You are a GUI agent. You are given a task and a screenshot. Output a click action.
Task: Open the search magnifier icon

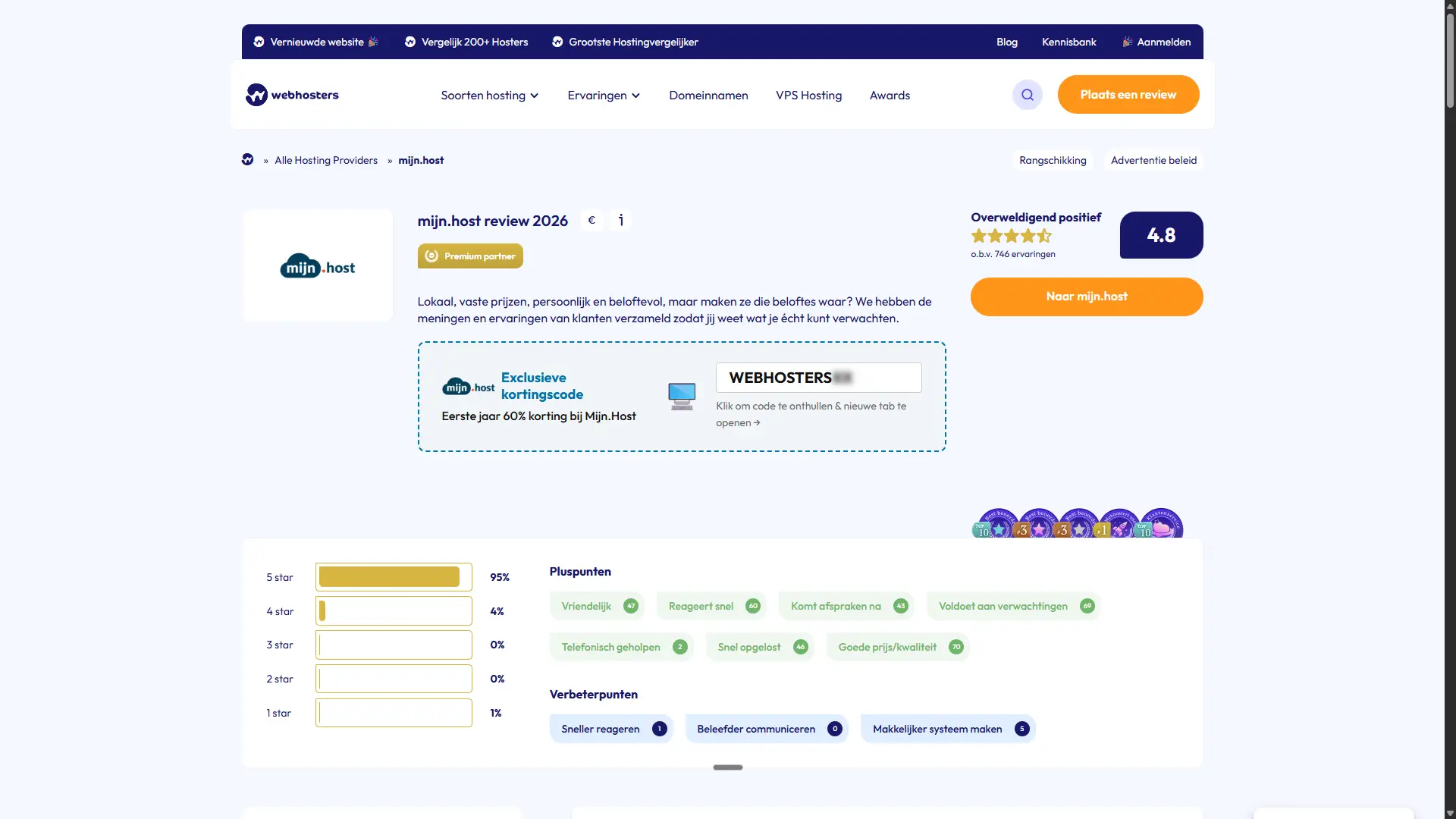tap(1027, 95)
